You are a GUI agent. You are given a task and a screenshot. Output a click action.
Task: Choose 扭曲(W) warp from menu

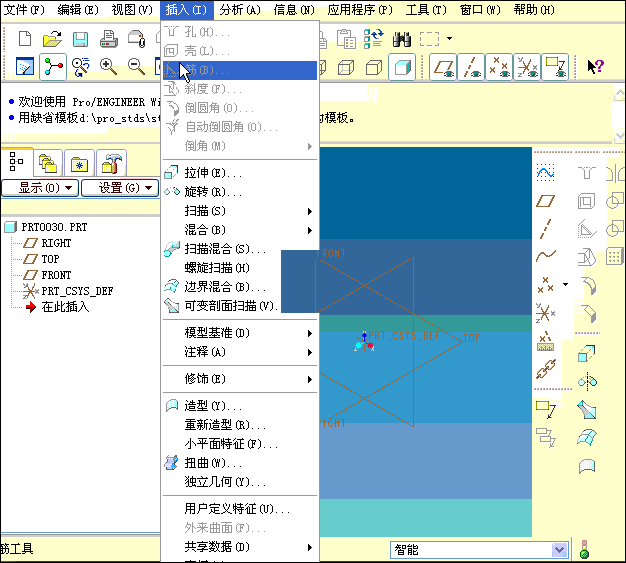coord(240,463)
